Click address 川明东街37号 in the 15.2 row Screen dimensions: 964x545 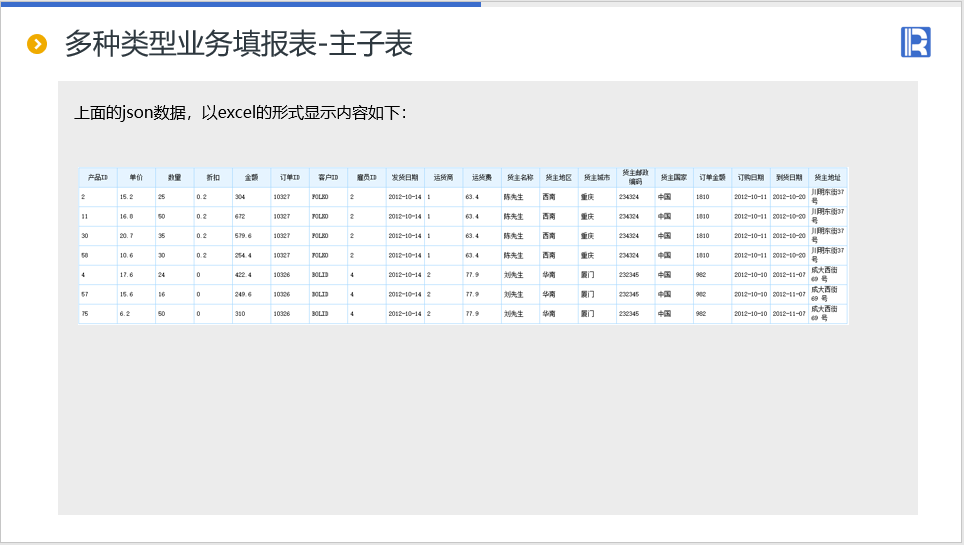pyautogui.click(x=828, y=196)
